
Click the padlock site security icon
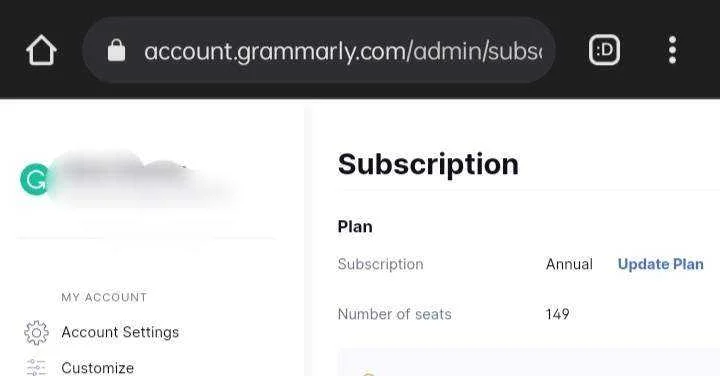pos(116,50)
